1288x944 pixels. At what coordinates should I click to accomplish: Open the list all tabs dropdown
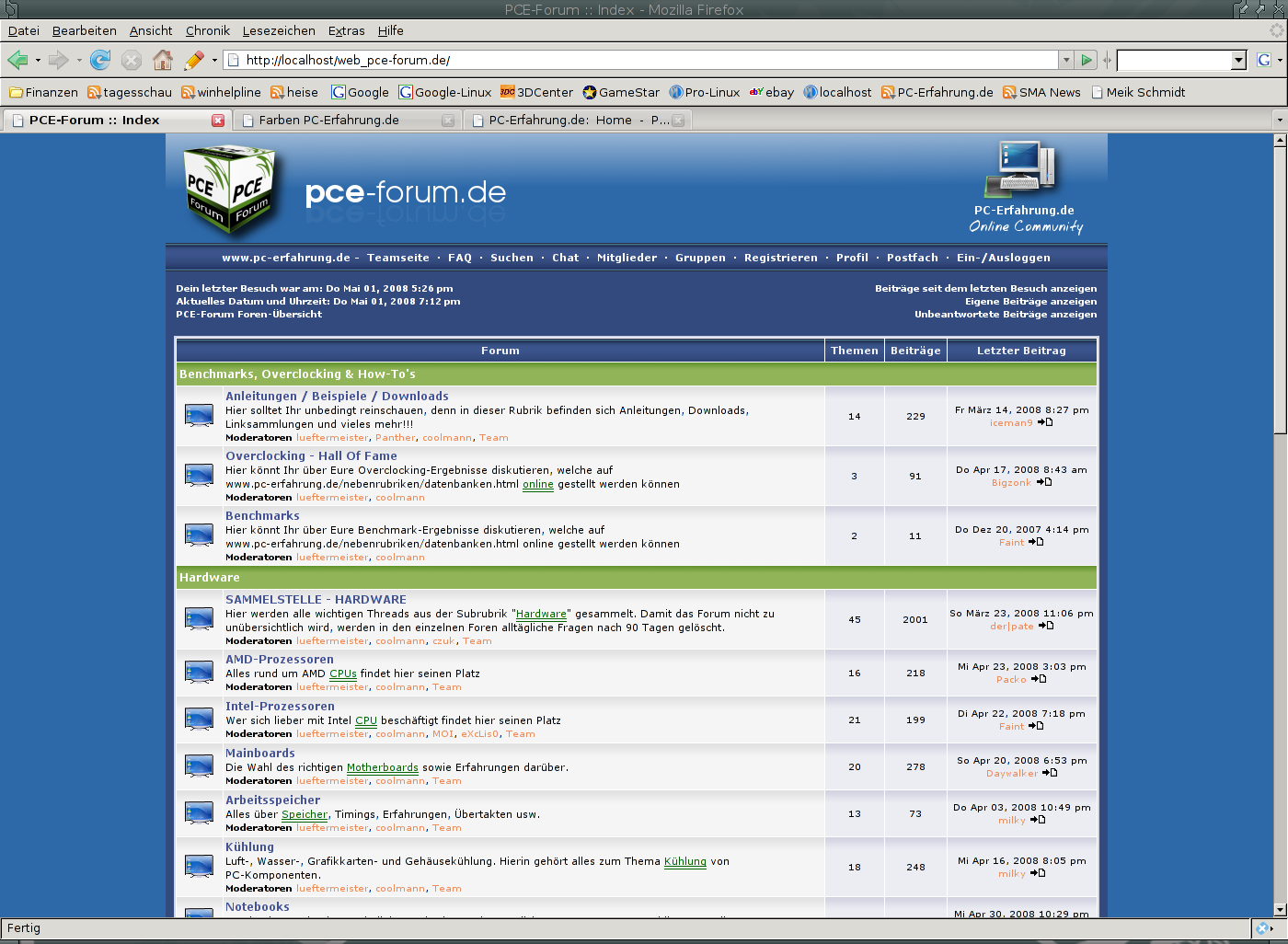click(x=1279, y=120)
